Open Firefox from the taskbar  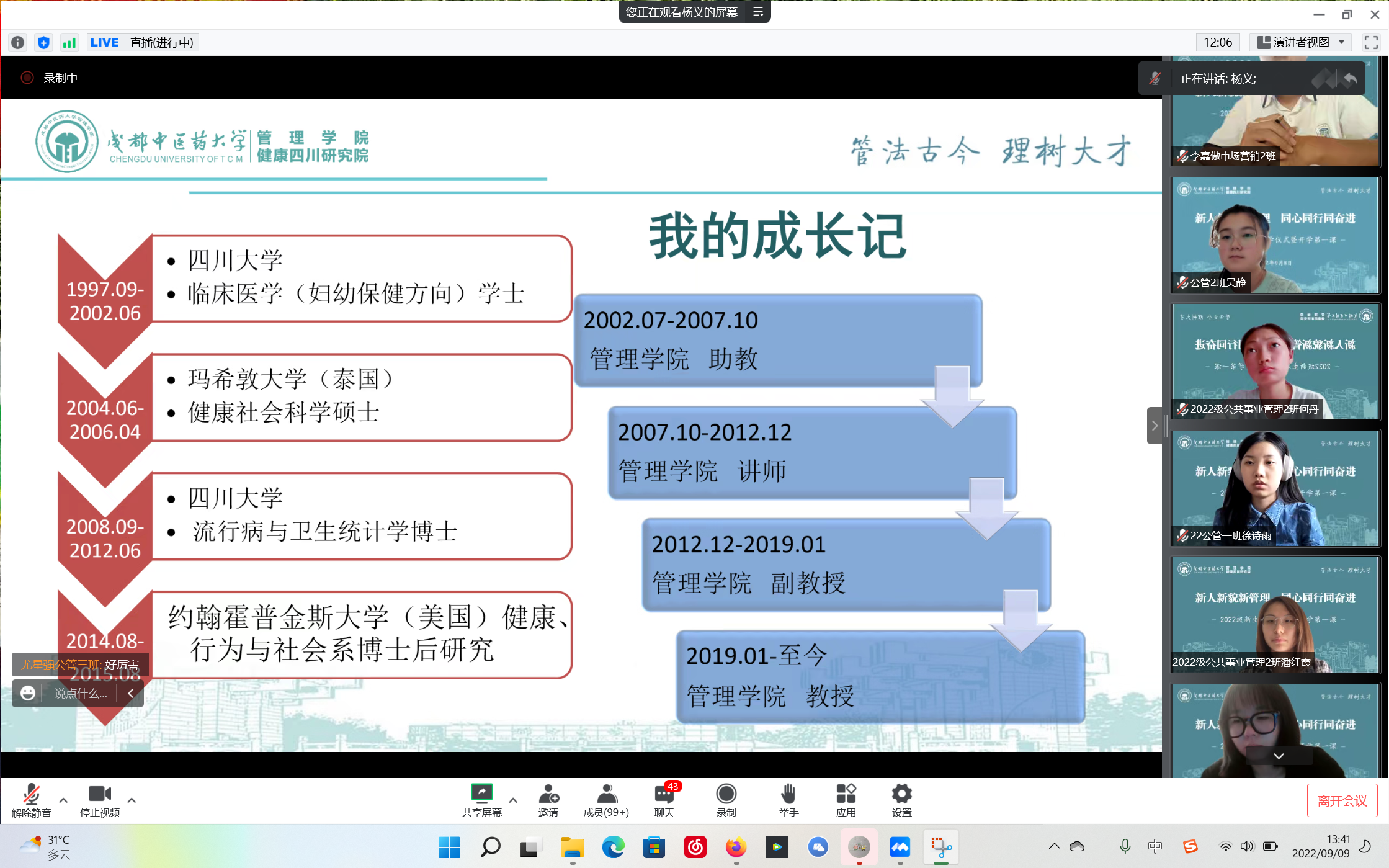[x=736, y=847]
